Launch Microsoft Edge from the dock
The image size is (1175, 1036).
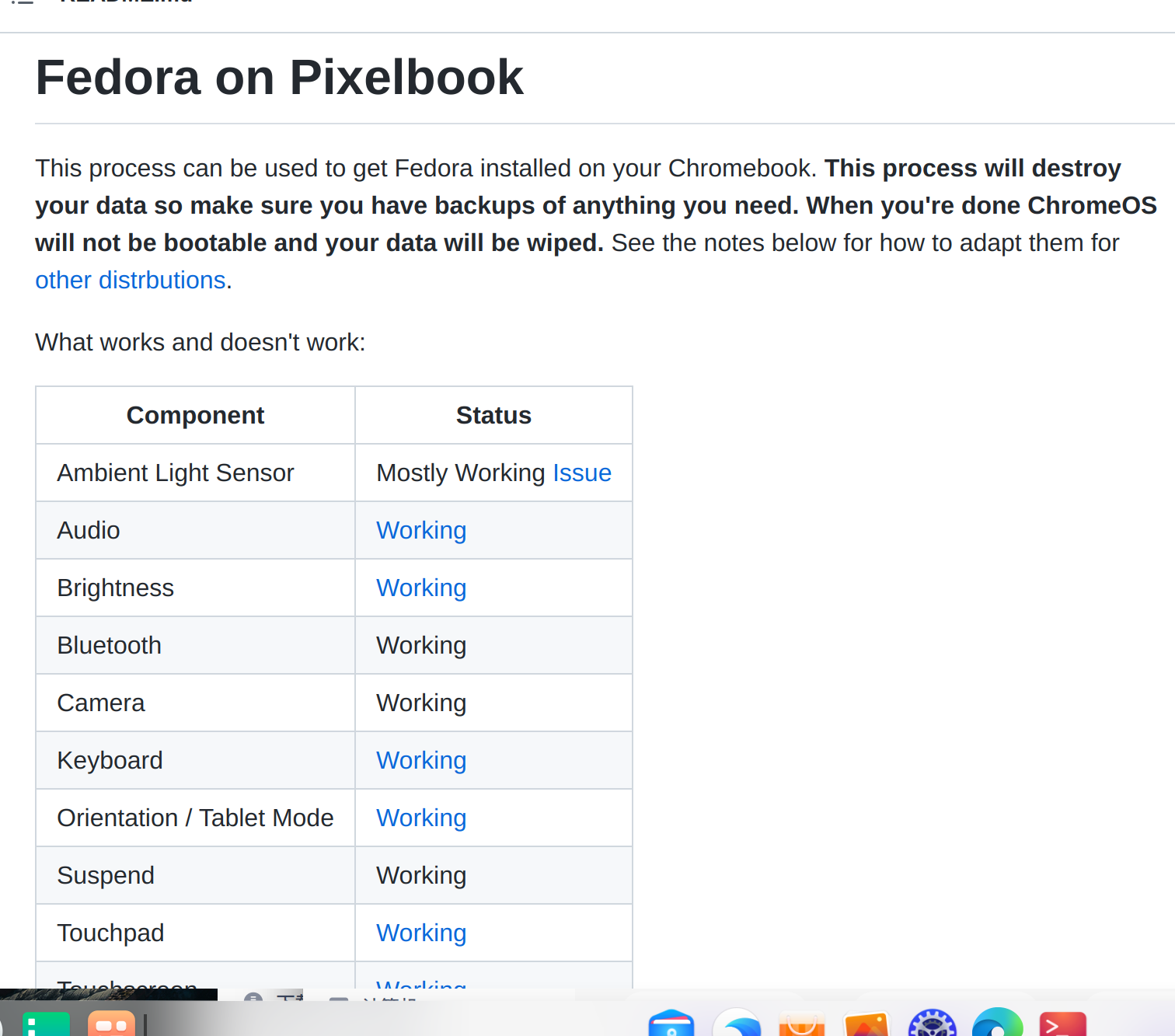point(997,1024)
